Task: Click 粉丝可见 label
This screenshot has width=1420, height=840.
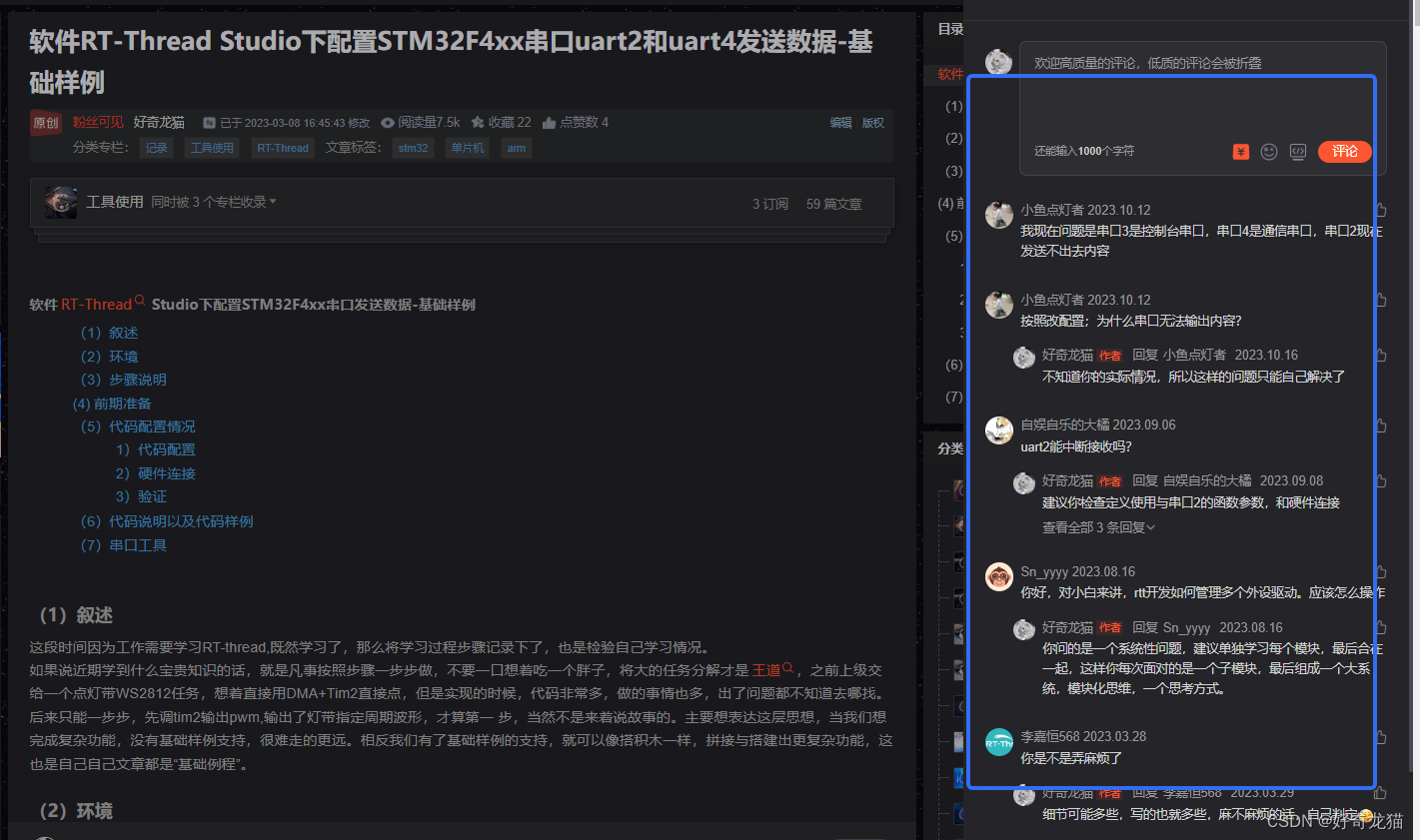Action: [98, 122]
